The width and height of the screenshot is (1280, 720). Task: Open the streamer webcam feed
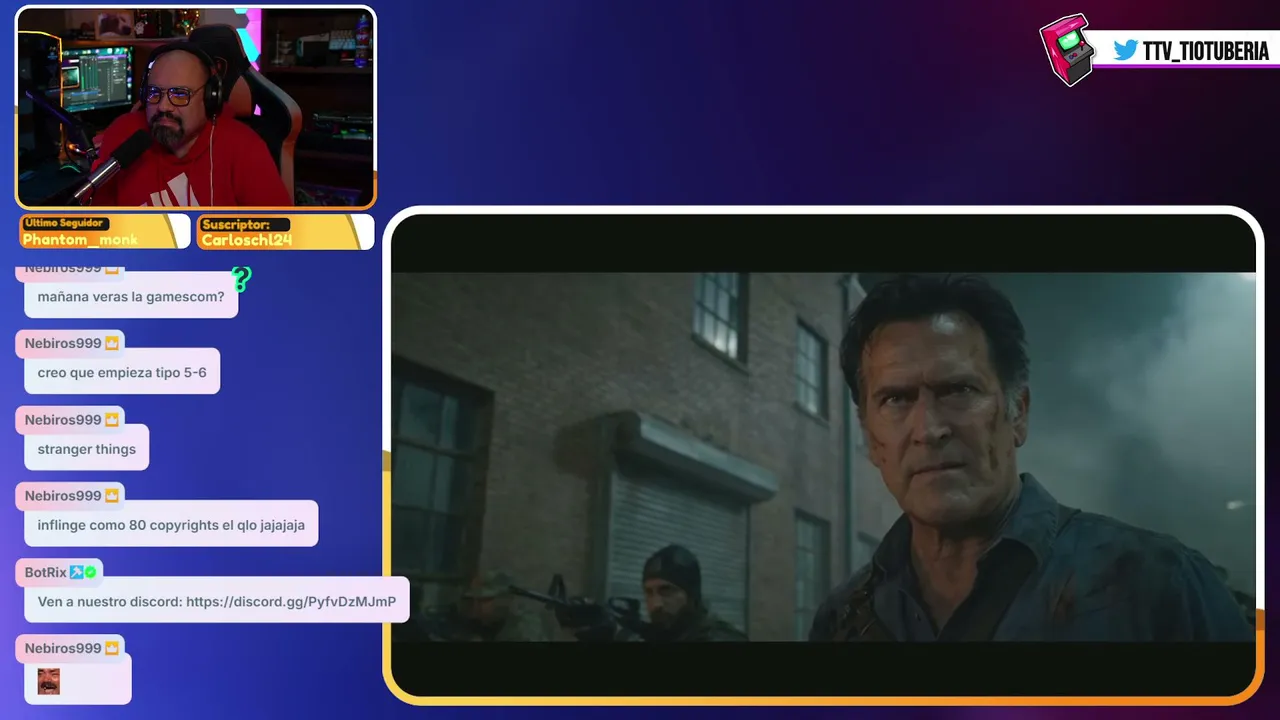click(x=196, y=107)
